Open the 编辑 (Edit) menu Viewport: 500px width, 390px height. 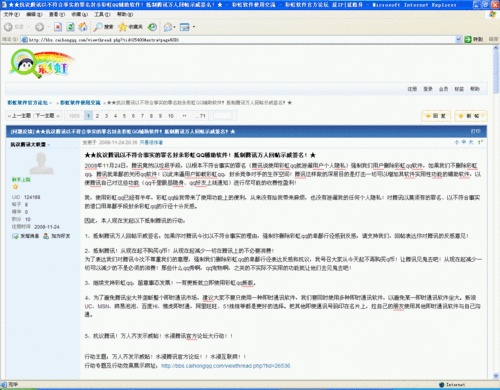pos(34,14)
